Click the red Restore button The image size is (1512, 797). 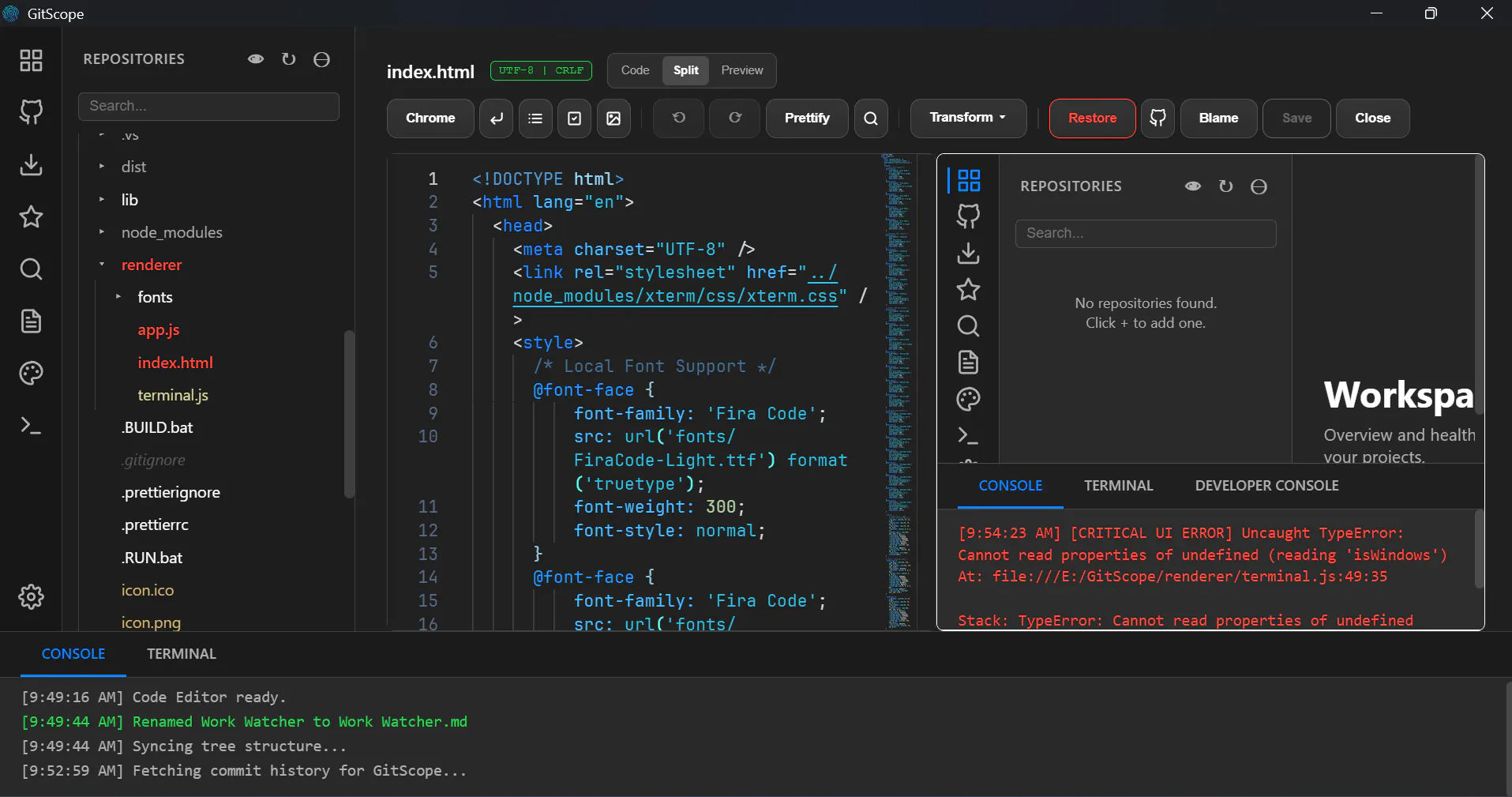click(1092, 118)
